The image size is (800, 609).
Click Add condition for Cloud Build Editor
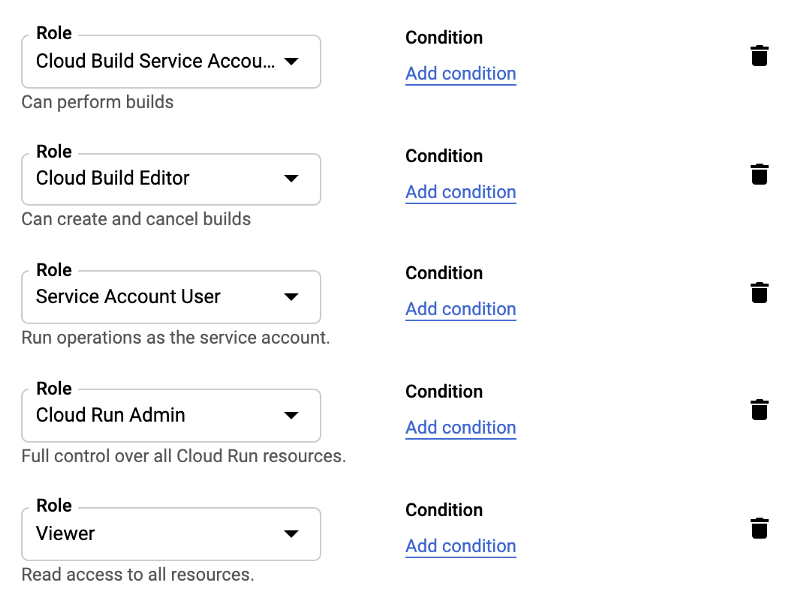click(x=460, y=192)
